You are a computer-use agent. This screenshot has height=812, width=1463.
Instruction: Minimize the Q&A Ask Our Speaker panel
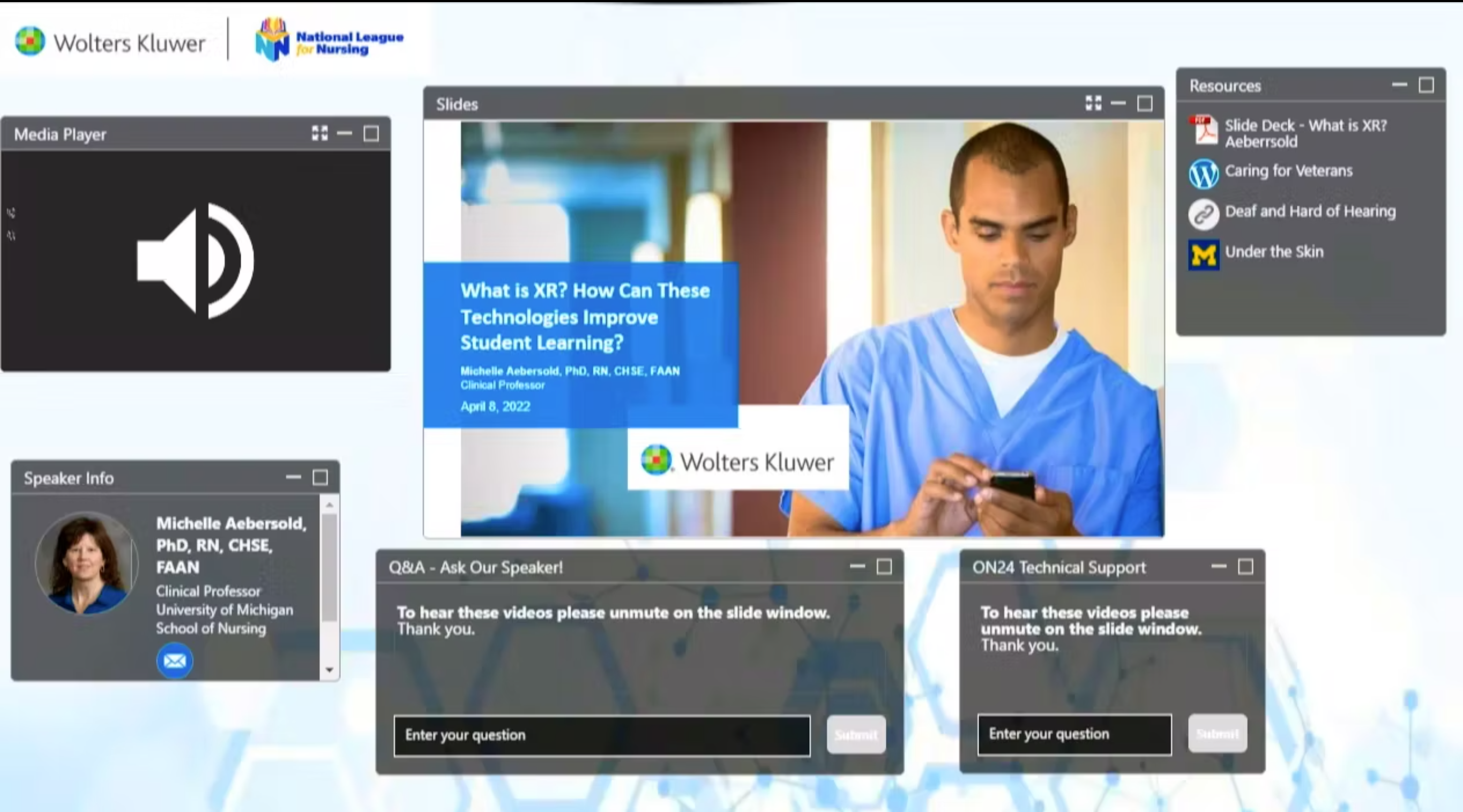click(857, 566)
